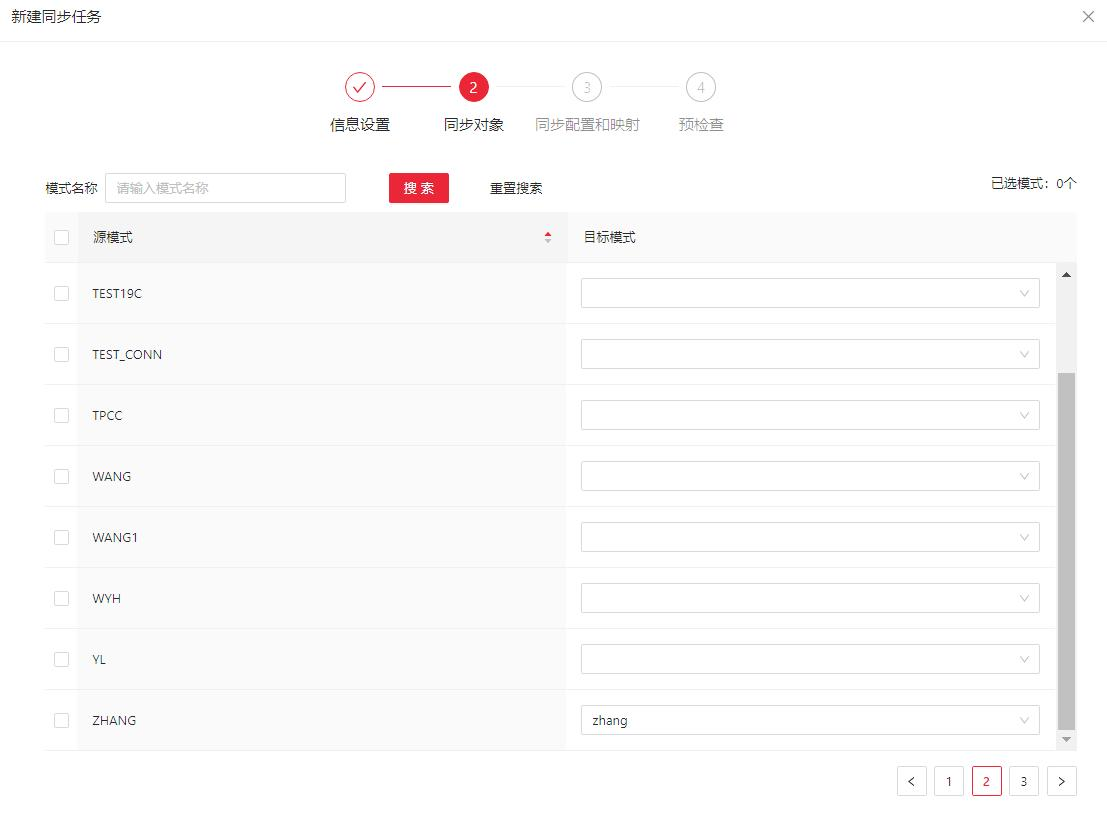Expand target schema dropdown for TPCC
Image resolution: width=1107 pixels, height=814 pixels.
point(810,415)
